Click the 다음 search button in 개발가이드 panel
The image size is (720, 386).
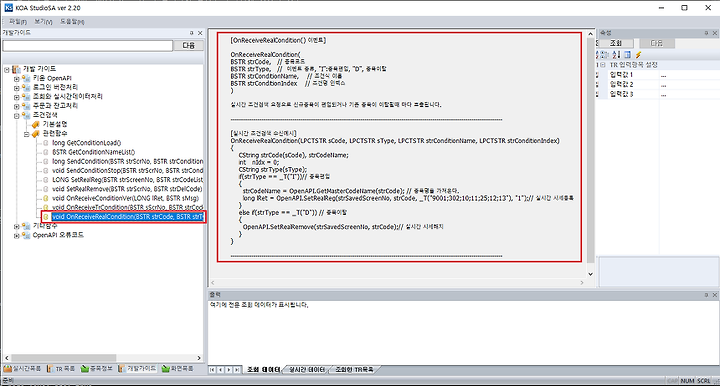(189, 45)
